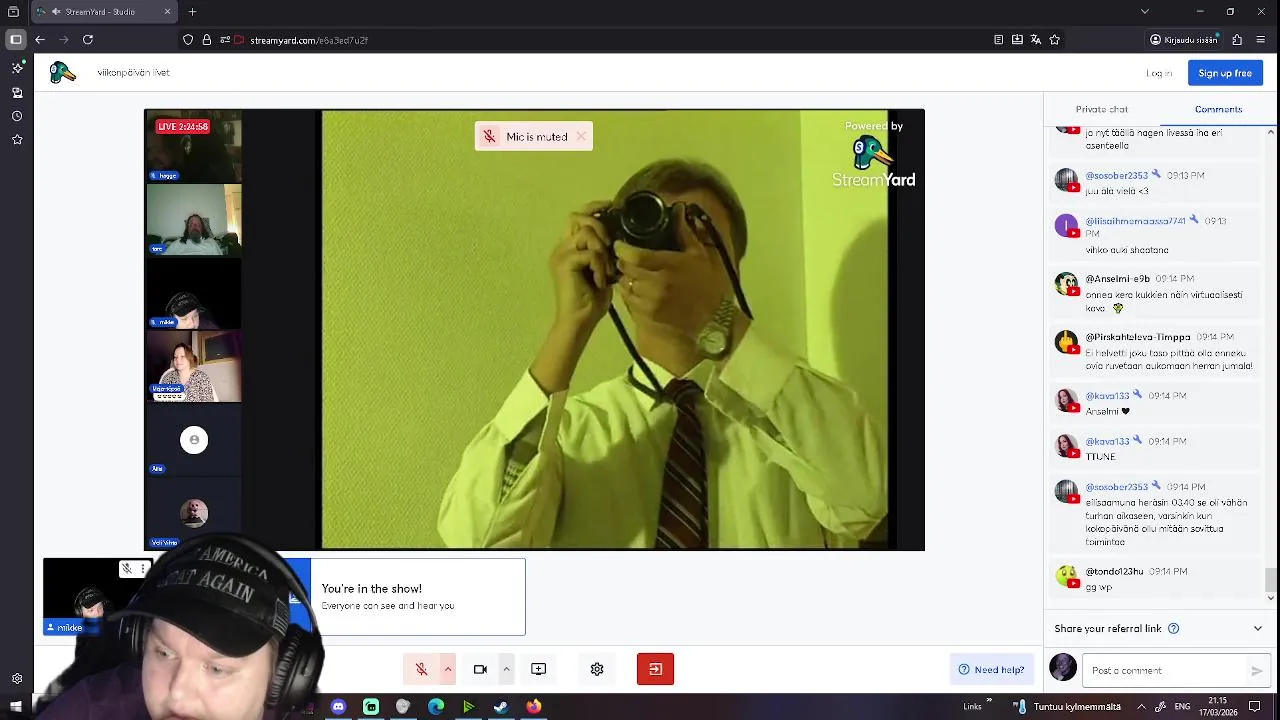Click the @Anselmi-e9b comment author
Viewport: 1280px width, 720px height.
tap(1118, 279)
